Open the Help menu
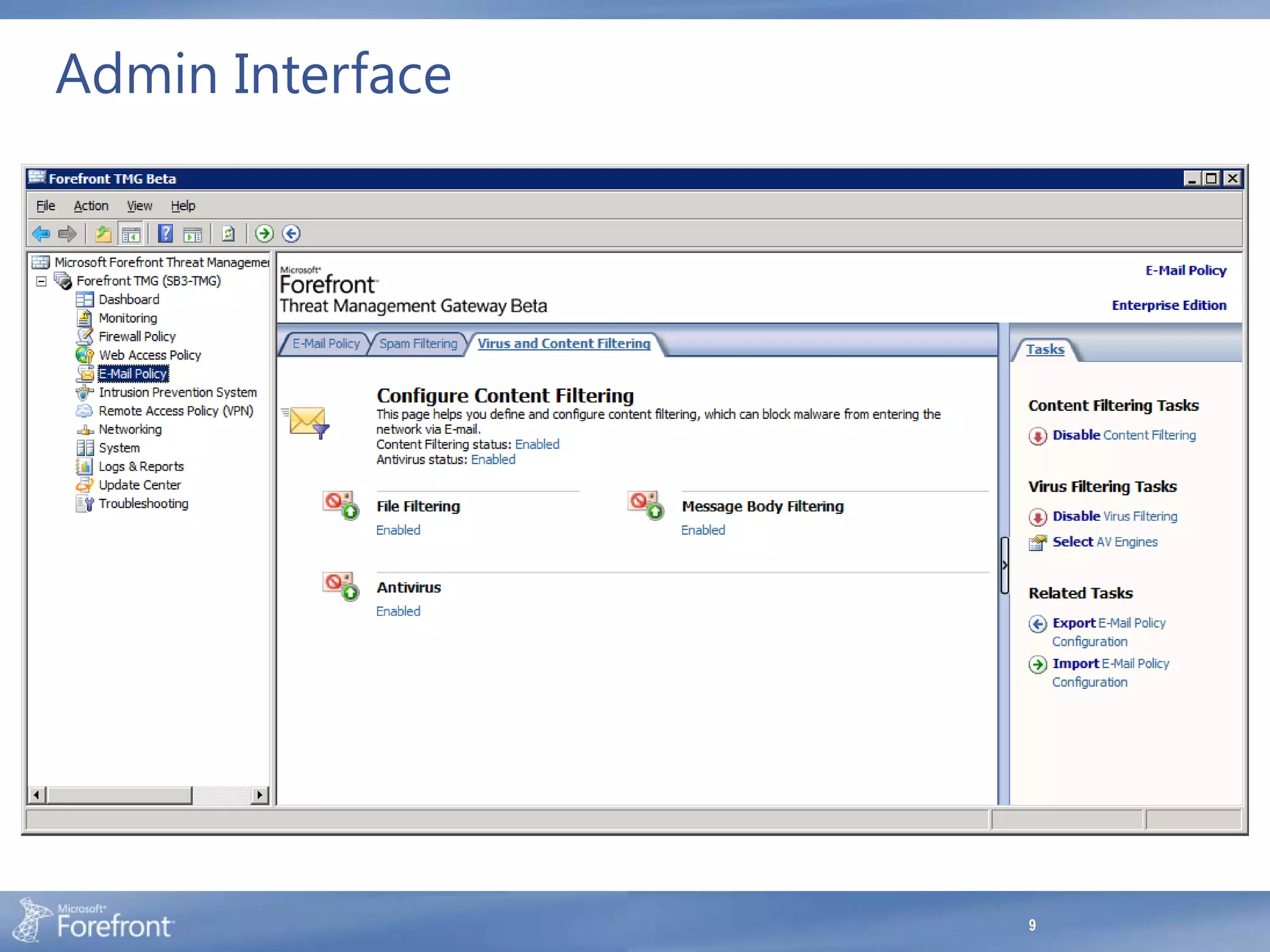Screen dimensions: 1270x952 183,206
